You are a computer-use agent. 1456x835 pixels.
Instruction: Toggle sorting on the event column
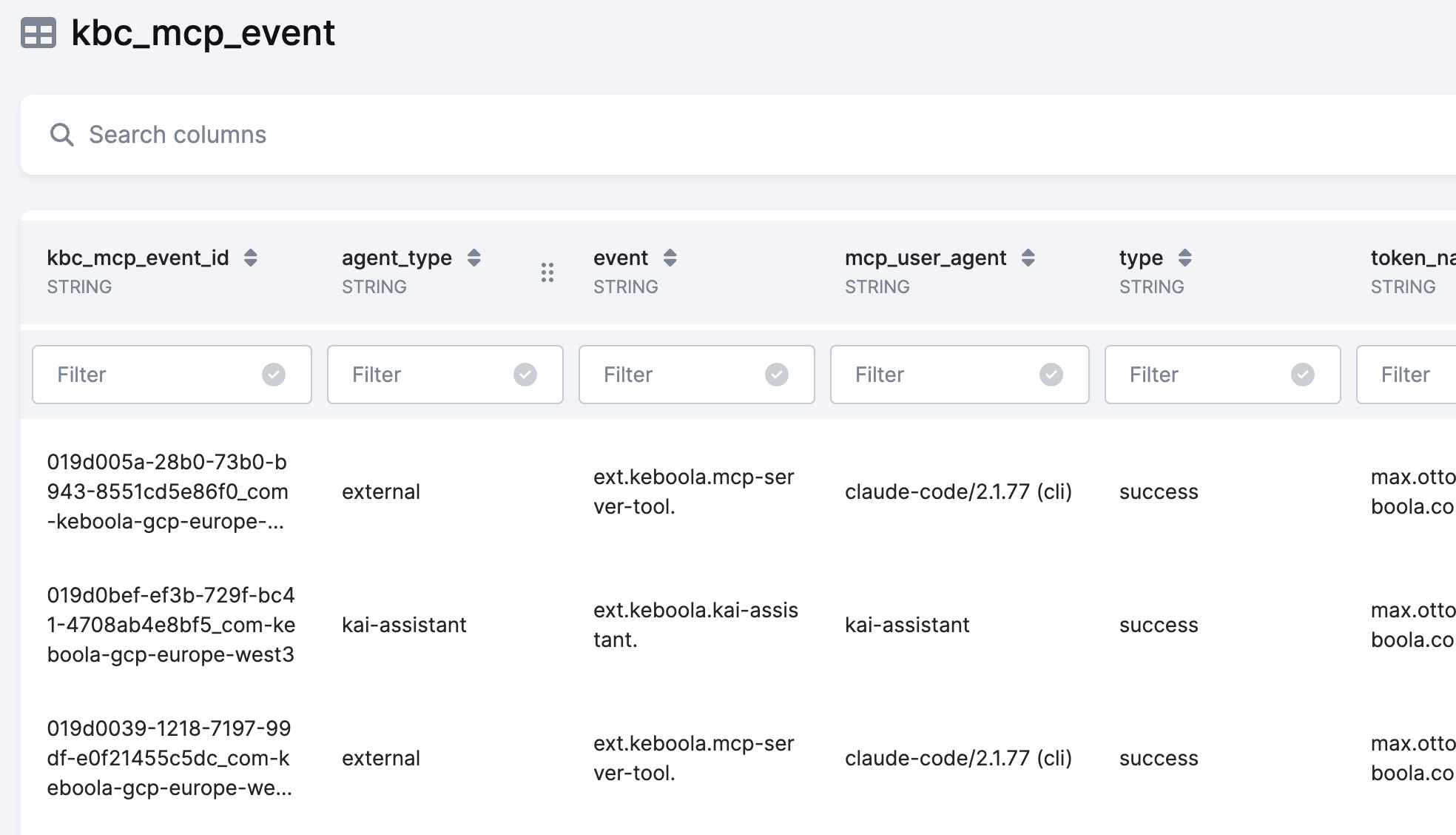[x=670, y=258]
